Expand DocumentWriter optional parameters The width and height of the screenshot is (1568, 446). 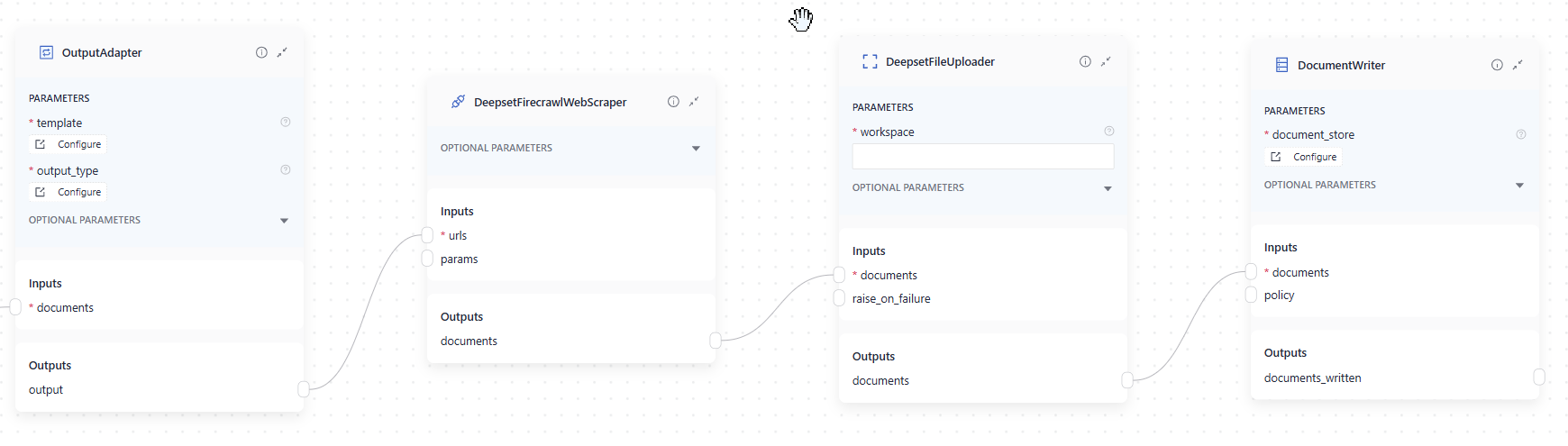pos(1519,186)
